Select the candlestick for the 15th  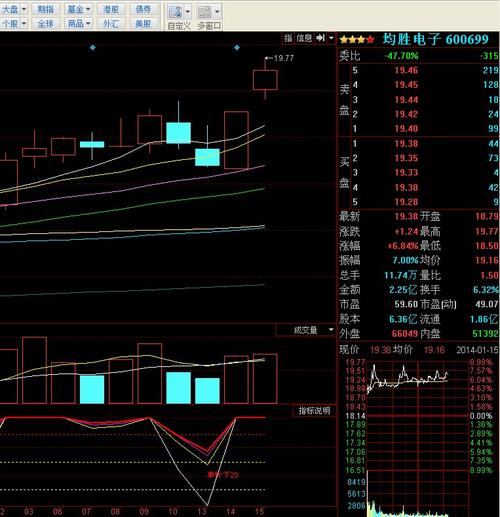(x=265, y=79)
